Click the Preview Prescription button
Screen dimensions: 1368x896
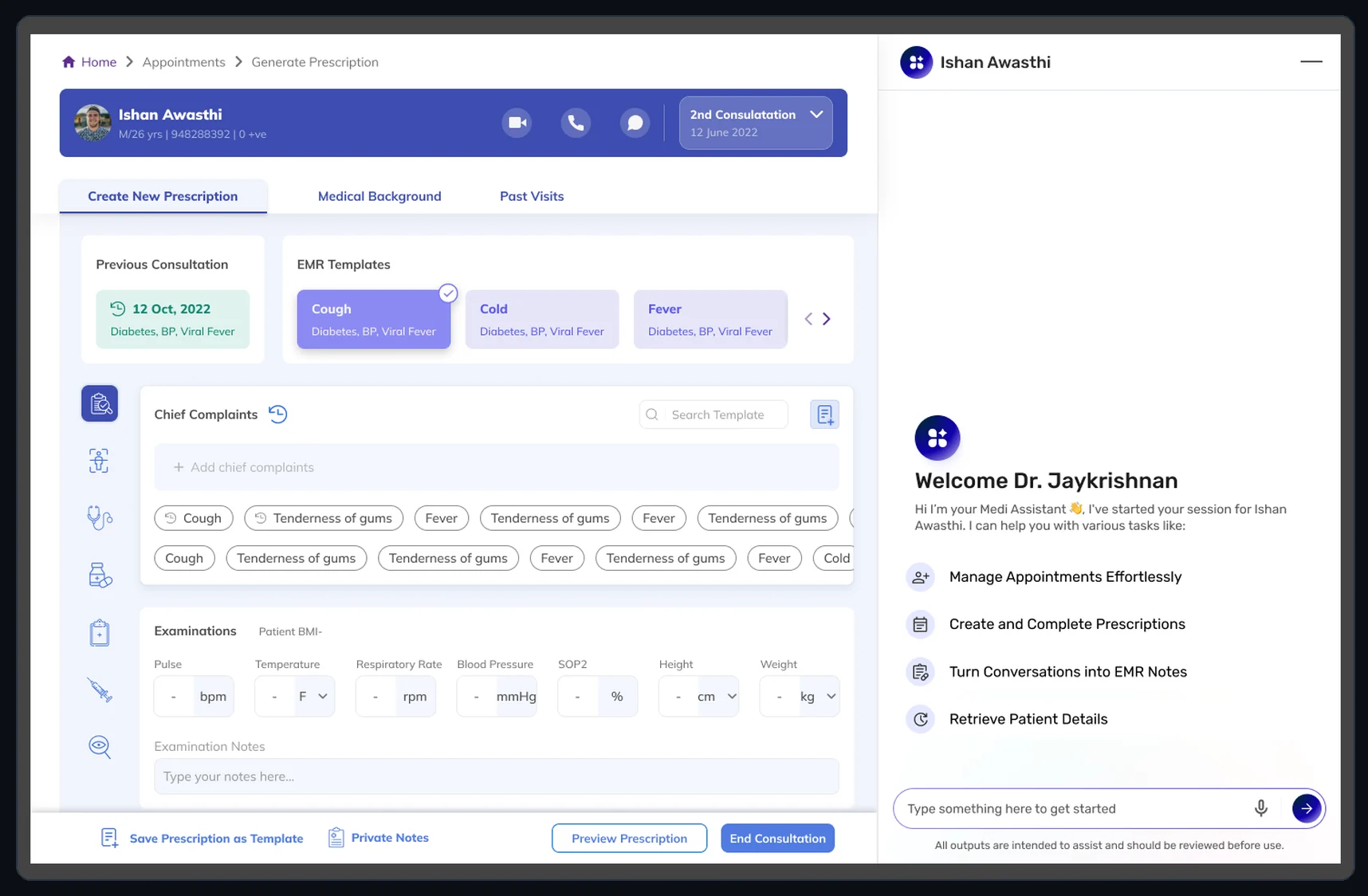(x=629, y=839)
